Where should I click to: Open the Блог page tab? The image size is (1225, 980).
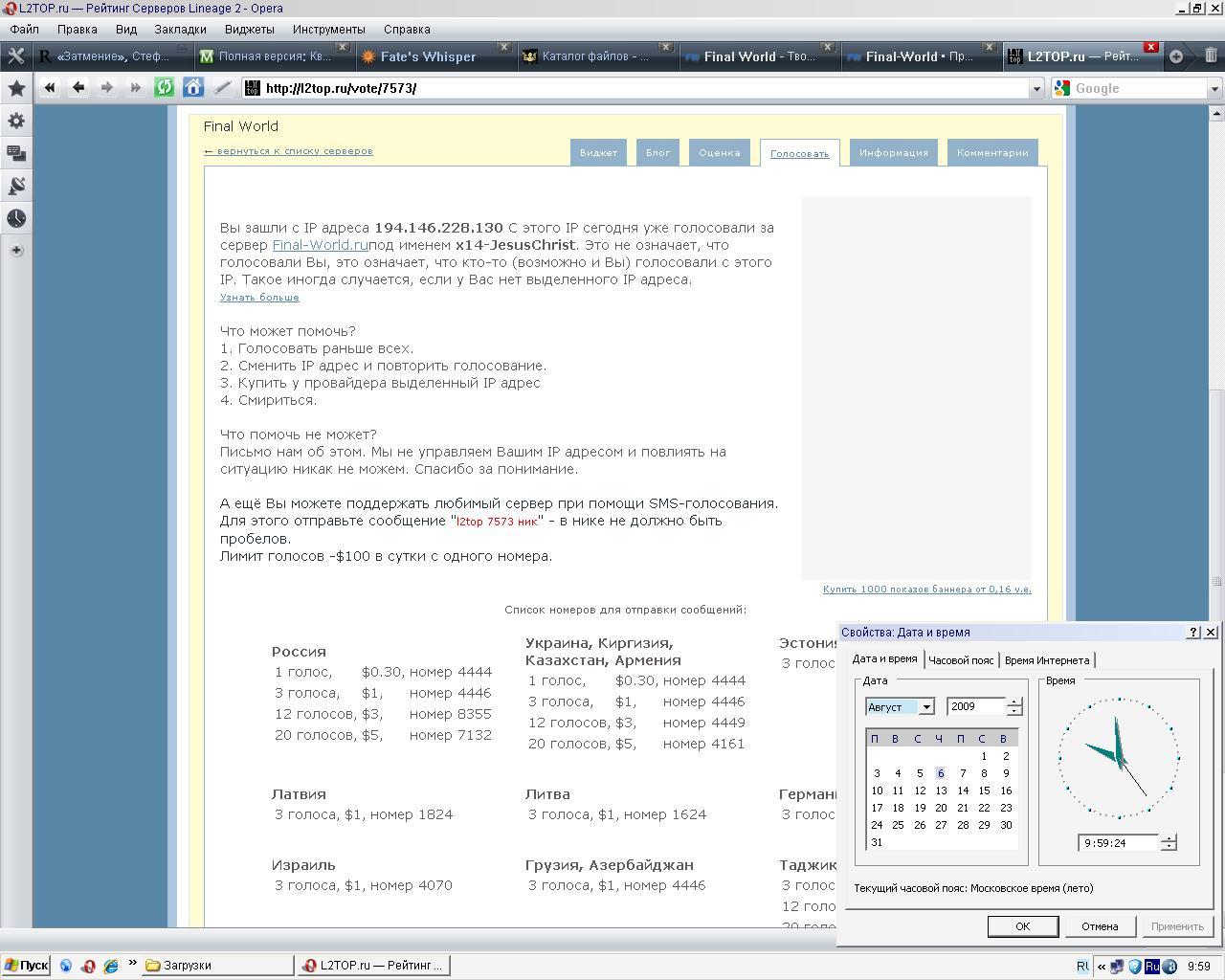[x=657, y=152]
